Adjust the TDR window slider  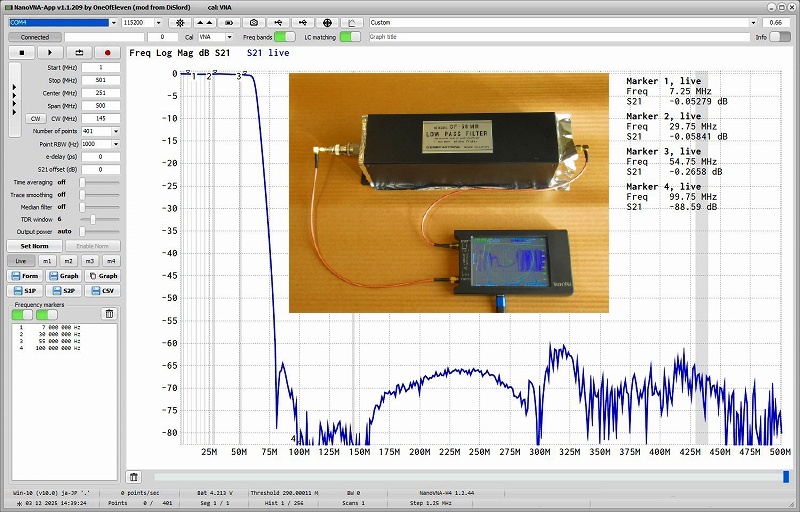pyautogui.click(x=93, y=219)
